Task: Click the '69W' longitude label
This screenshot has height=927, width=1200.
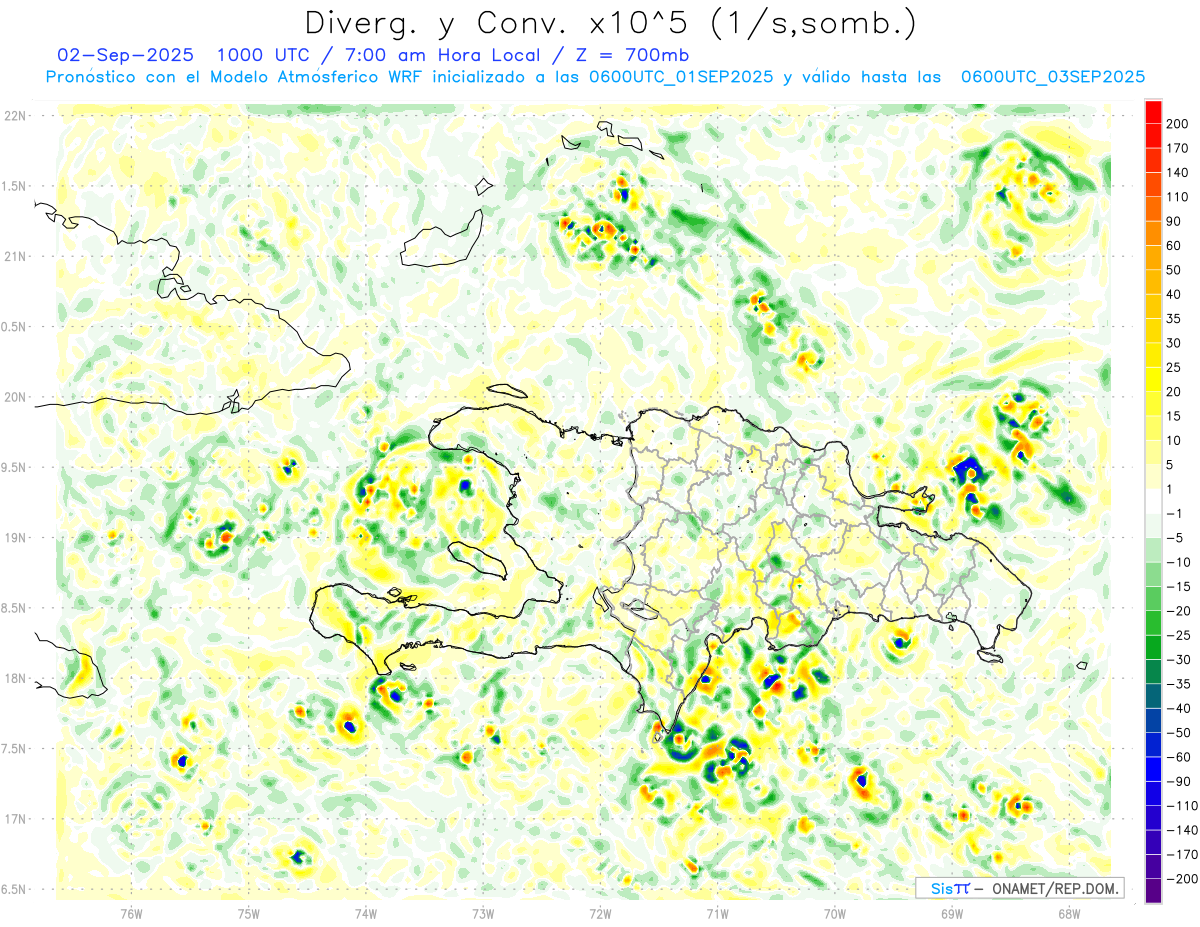Action: (952, 913)
